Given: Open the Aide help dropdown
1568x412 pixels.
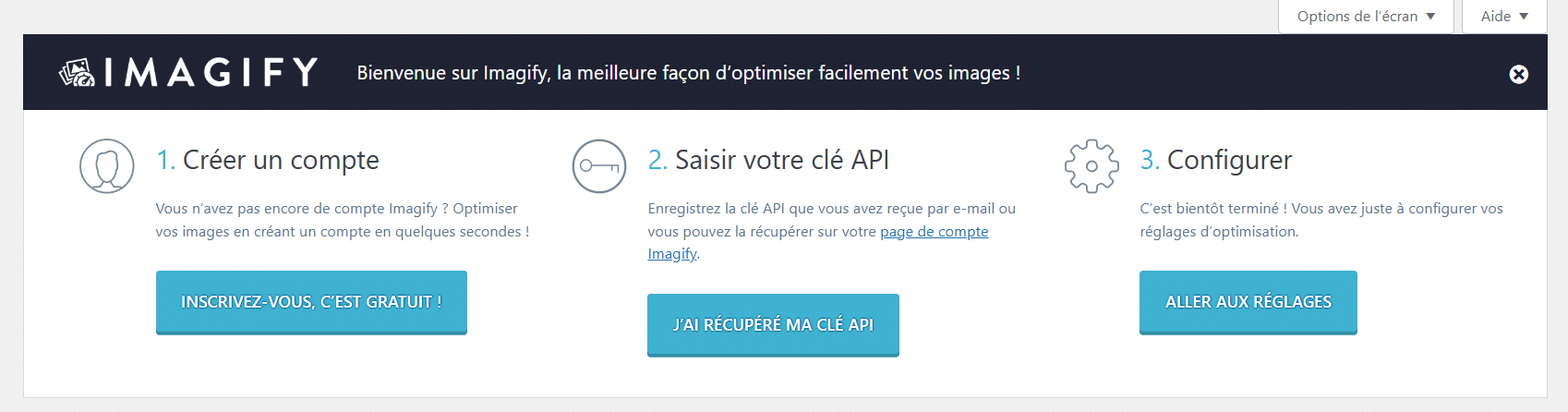Looking at the screenshot, I should coord(1504,17).
